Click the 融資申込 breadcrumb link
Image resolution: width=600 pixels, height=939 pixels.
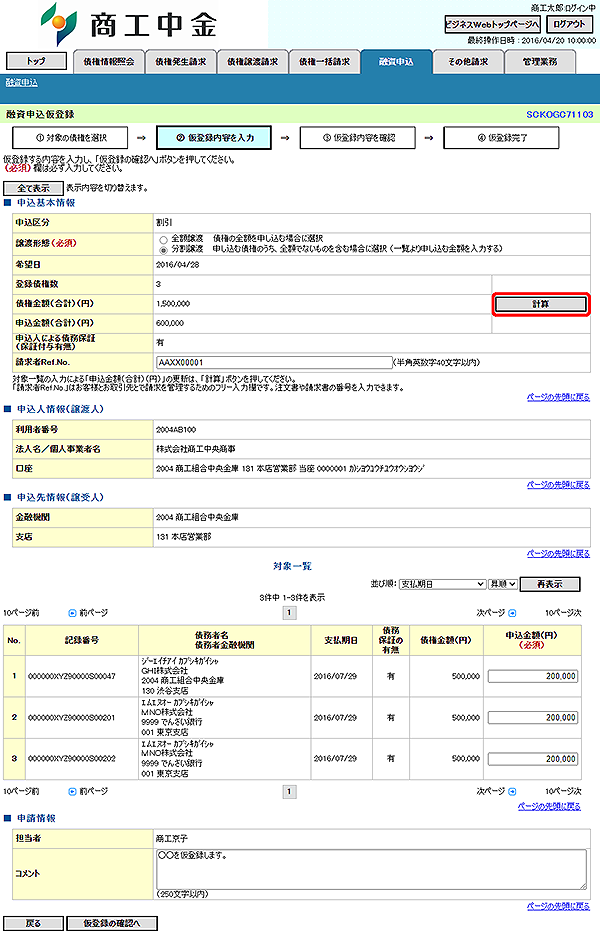(x=22, y=83)
